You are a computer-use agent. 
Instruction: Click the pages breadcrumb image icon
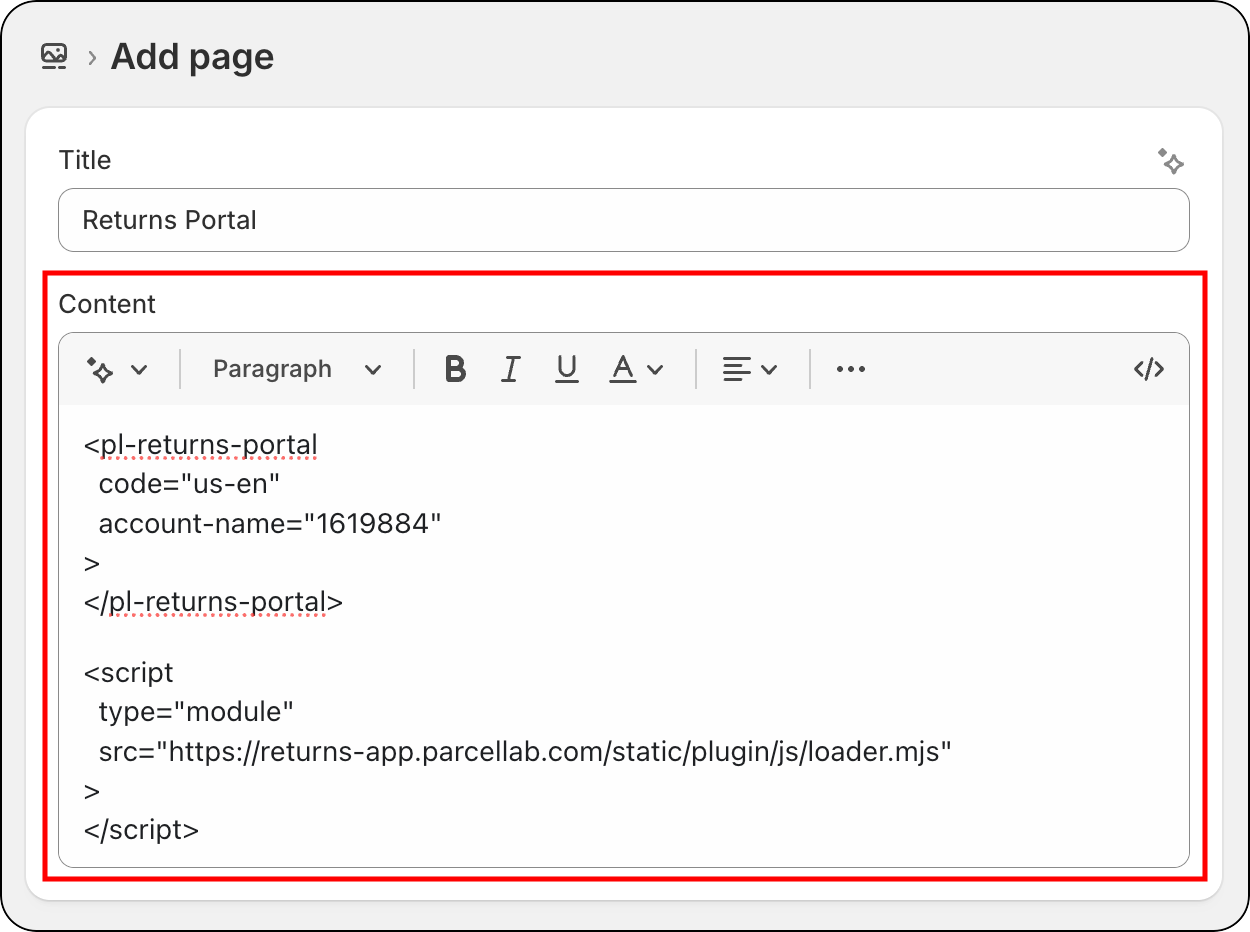tap(53, 56)
